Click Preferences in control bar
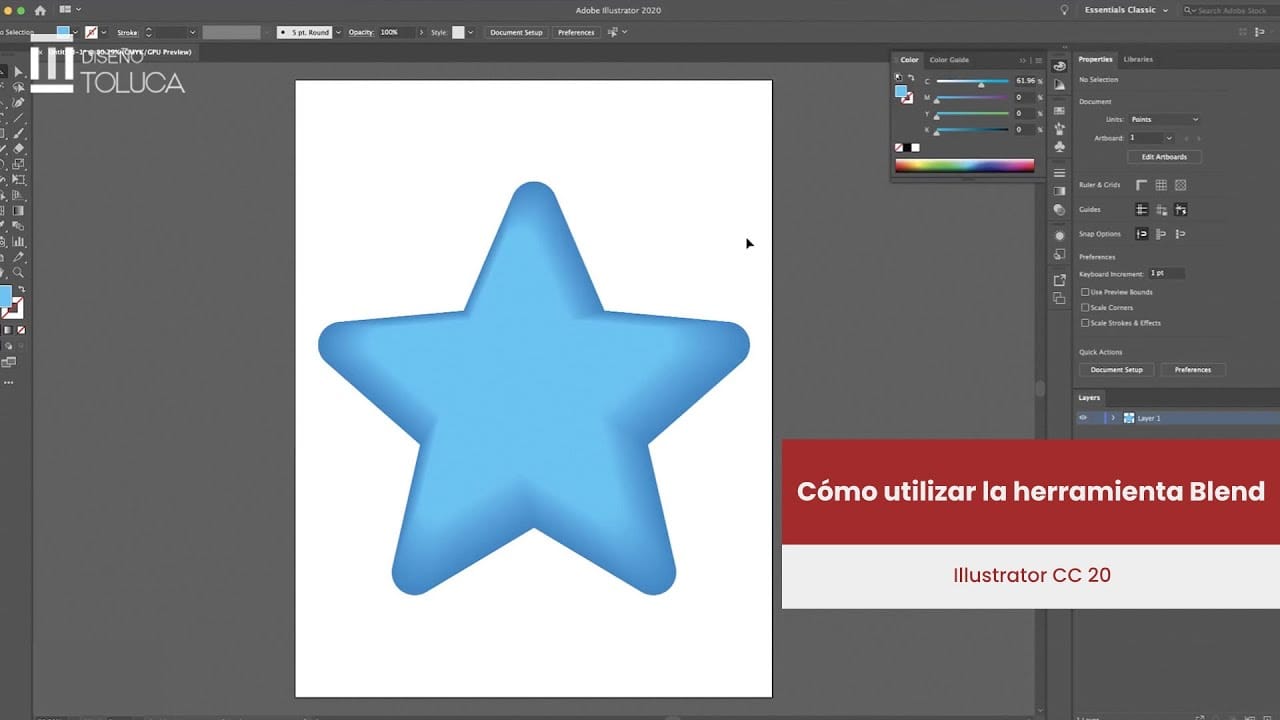The width and height of the screenshot is (1280, 720). pyautogui.click(x=576, y=32)
